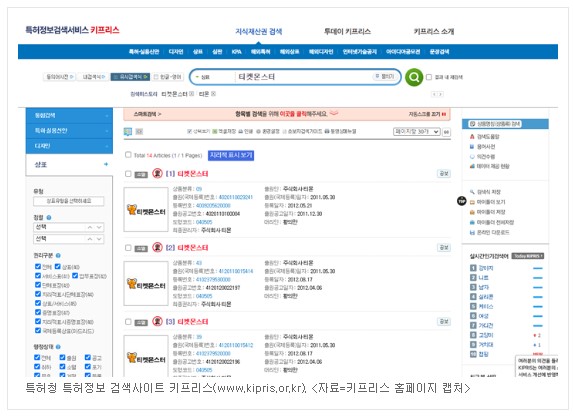Expand the 통합검색 sidebar section

pyautogui.click(x=69, y=116)
